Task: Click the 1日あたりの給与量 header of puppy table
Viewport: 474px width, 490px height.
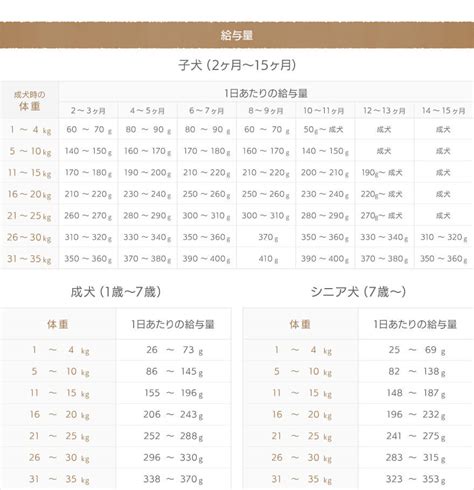Action: pyautogui.click(x=266, y=93)
